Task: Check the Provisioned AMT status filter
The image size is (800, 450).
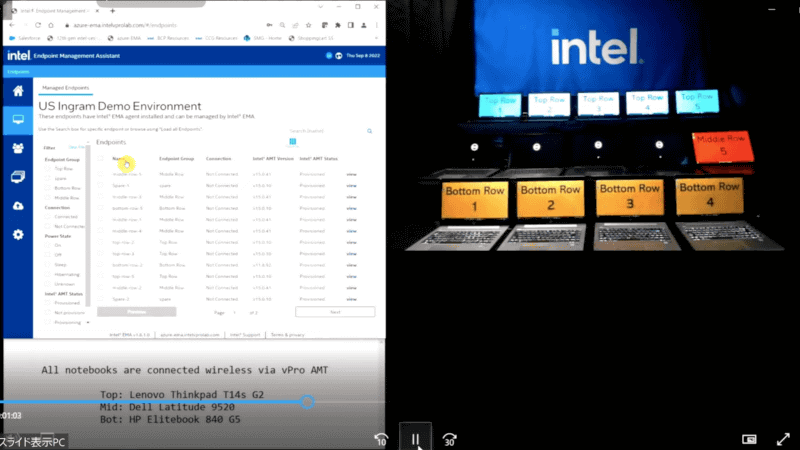Action: pyautogui.click(x=47, y=303)
